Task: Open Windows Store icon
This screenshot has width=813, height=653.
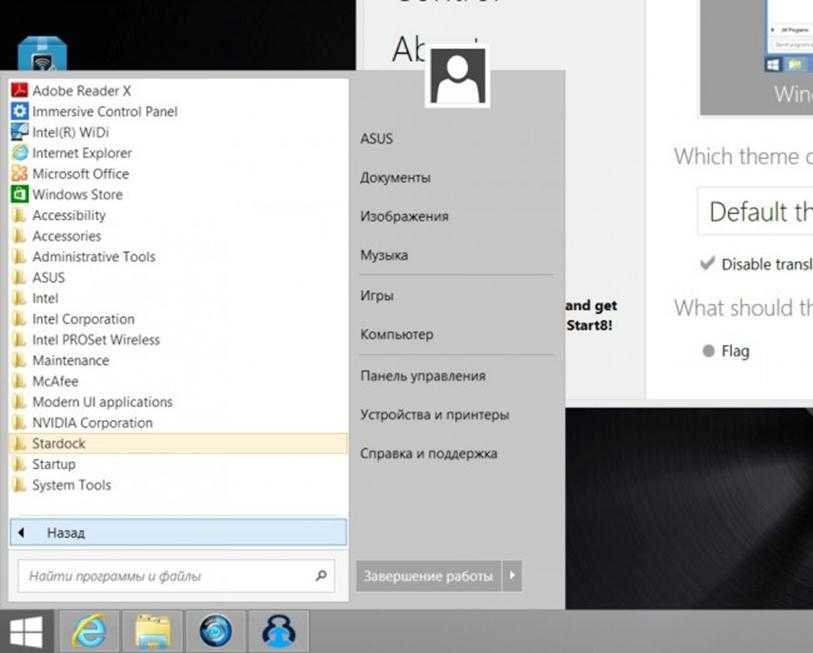Action: (19, 195)
